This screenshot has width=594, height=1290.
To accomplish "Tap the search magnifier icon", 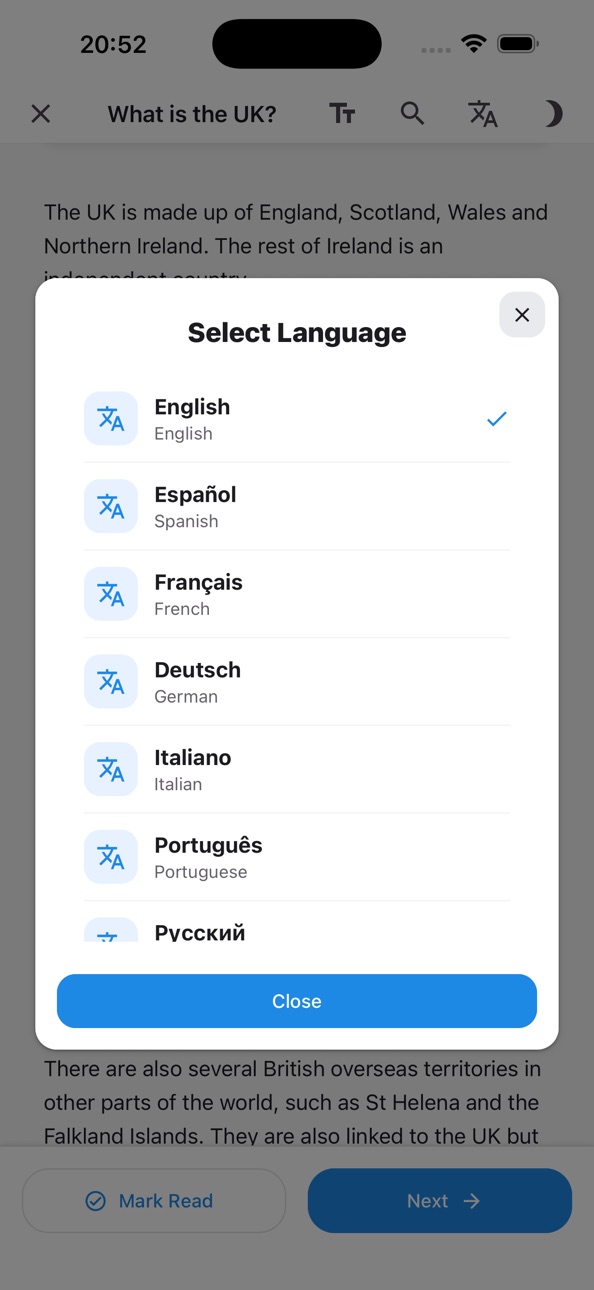I will coord(412,113).
